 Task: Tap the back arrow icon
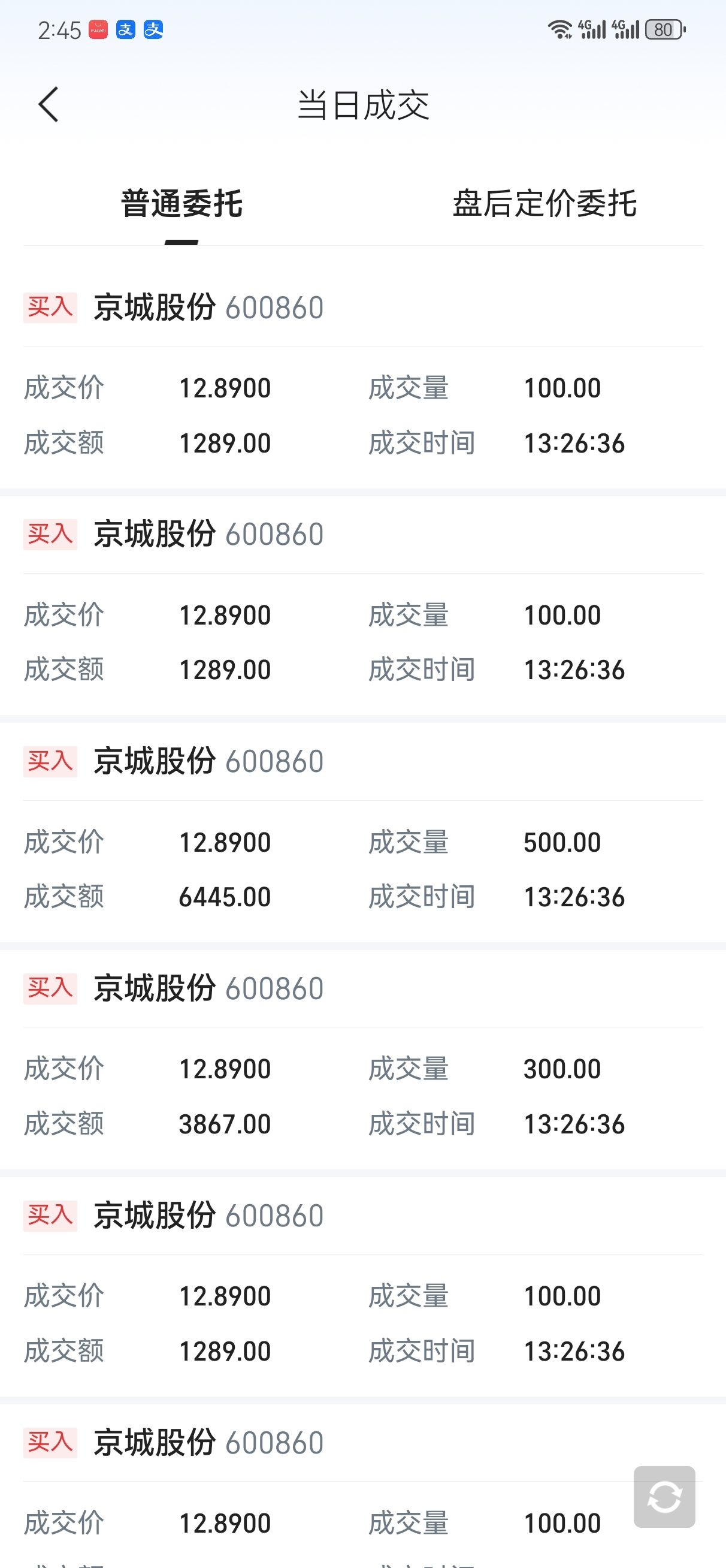(49, 105)
